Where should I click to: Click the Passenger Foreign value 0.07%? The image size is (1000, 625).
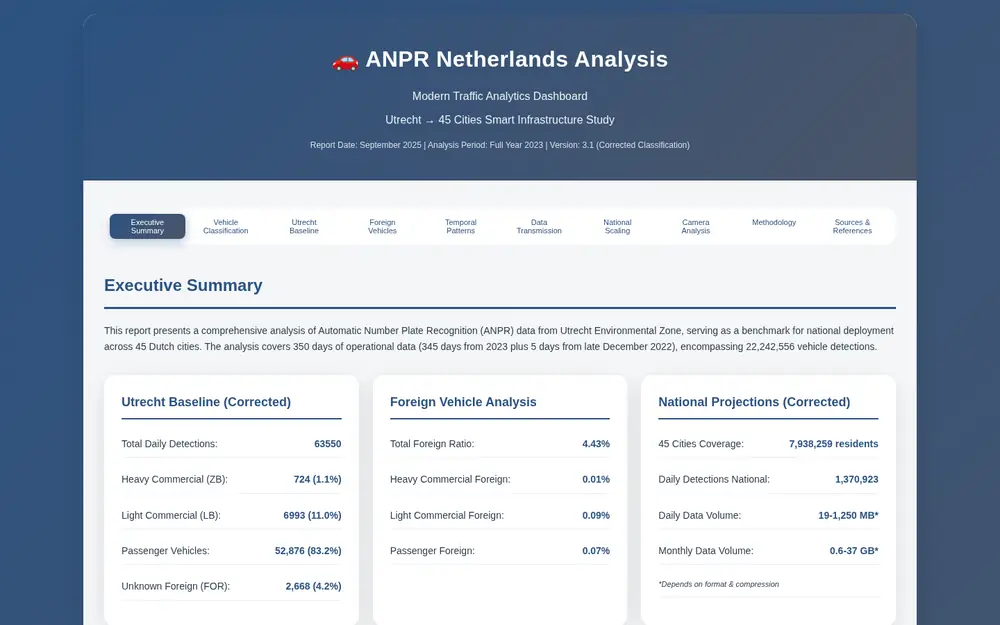click(x=596, y=550)
